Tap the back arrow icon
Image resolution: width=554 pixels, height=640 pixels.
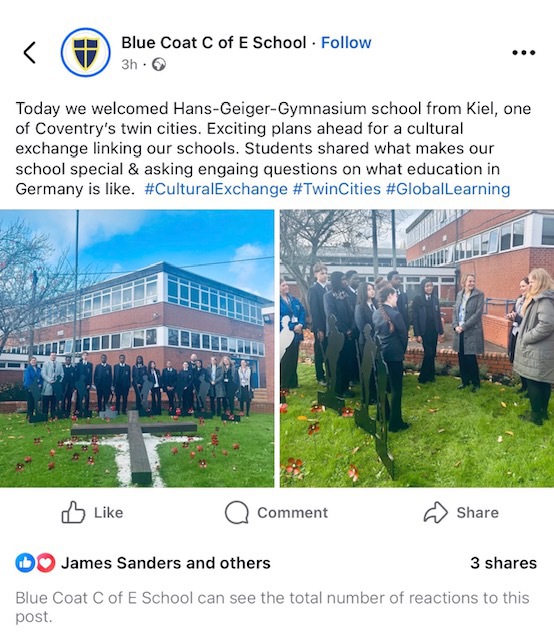tap(30, 53)
